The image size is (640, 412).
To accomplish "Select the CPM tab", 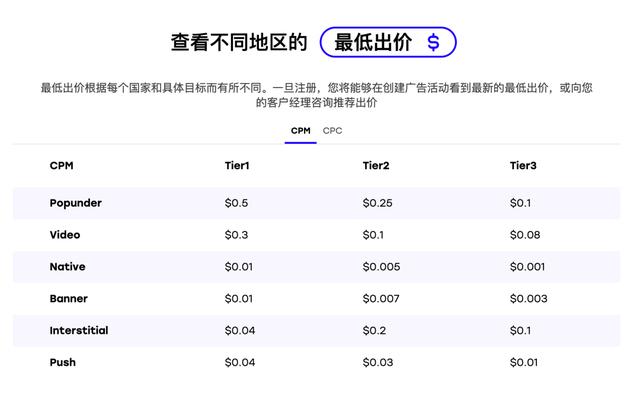I will 300,131.
